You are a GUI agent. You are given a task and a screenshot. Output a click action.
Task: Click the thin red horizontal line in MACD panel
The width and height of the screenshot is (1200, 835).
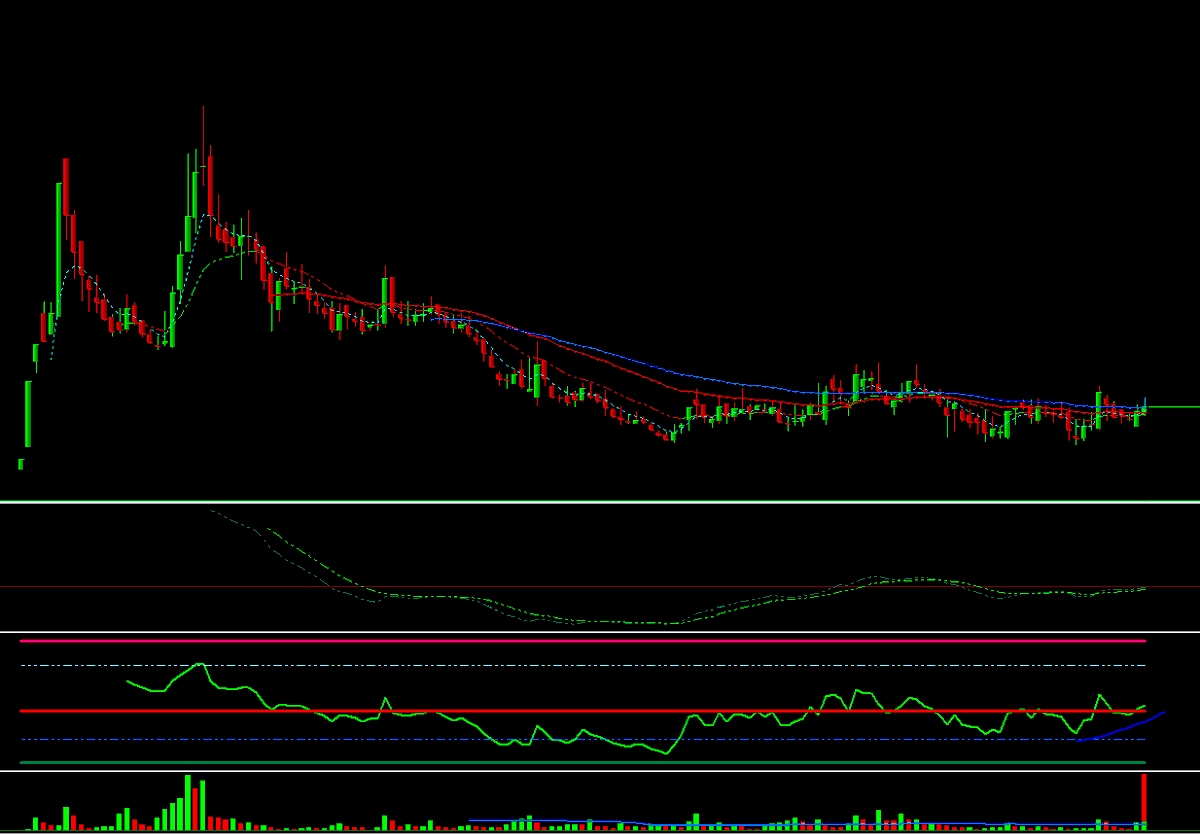click(x=600, y=586)
